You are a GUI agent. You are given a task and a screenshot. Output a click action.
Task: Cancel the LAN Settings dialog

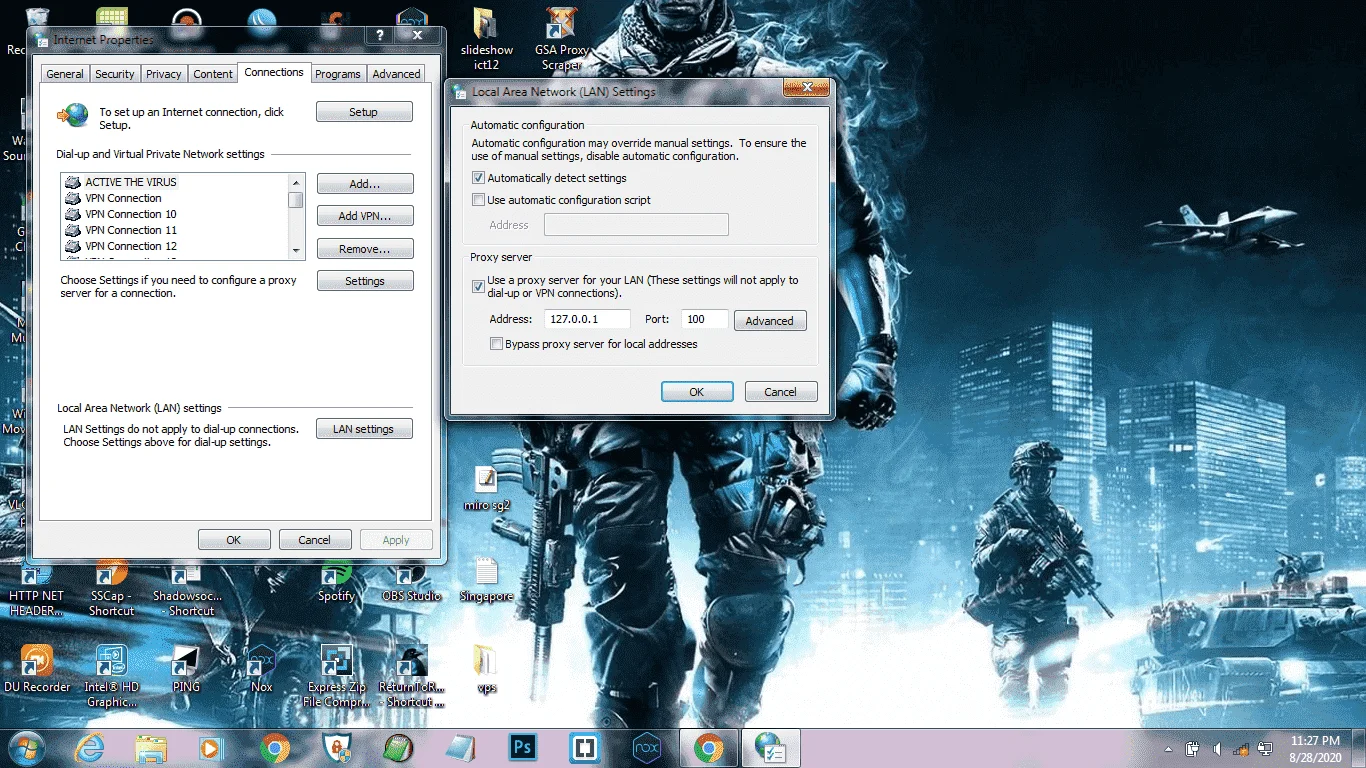(x=781, y=392)
